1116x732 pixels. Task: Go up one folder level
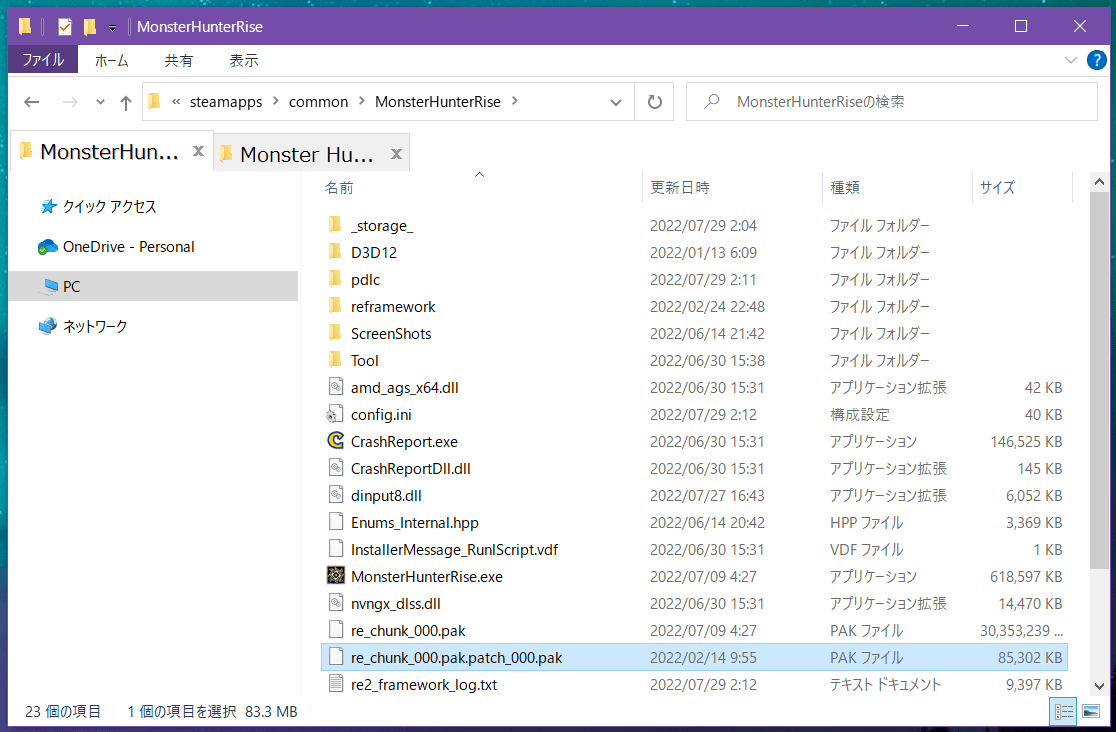(x=126, y=103)
